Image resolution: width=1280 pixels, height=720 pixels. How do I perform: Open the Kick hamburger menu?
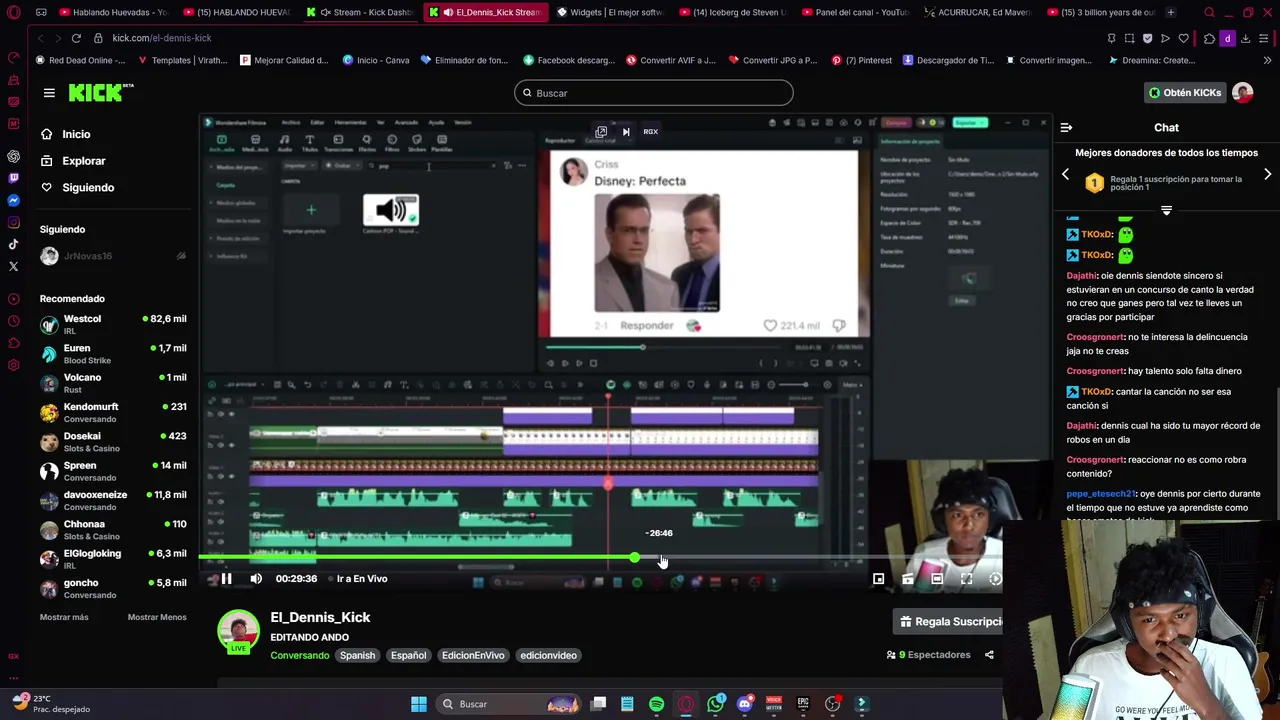(x=49, y=93)
